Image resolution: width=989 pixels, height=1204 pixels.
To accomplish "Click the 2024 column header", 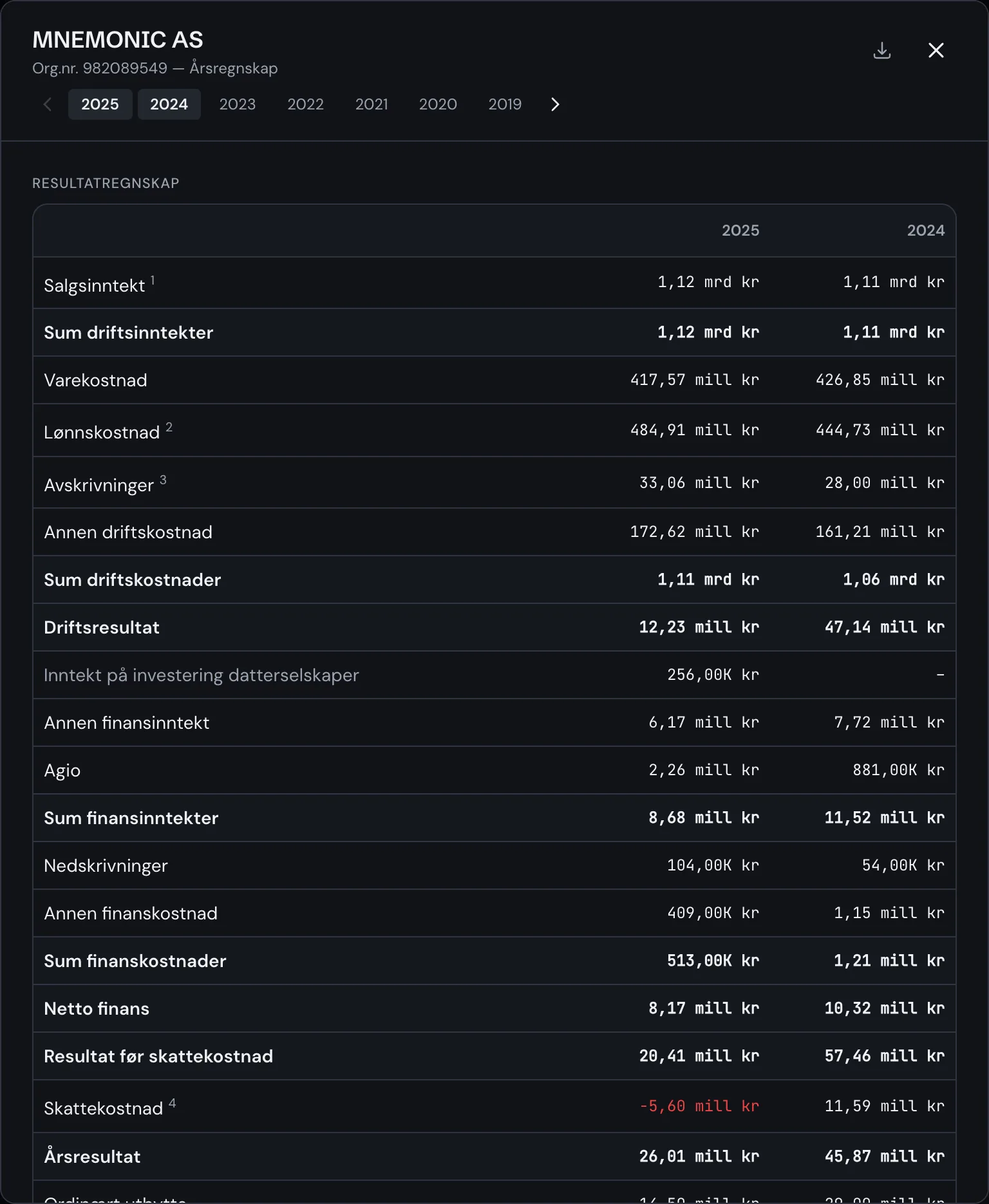I will 926,230.
